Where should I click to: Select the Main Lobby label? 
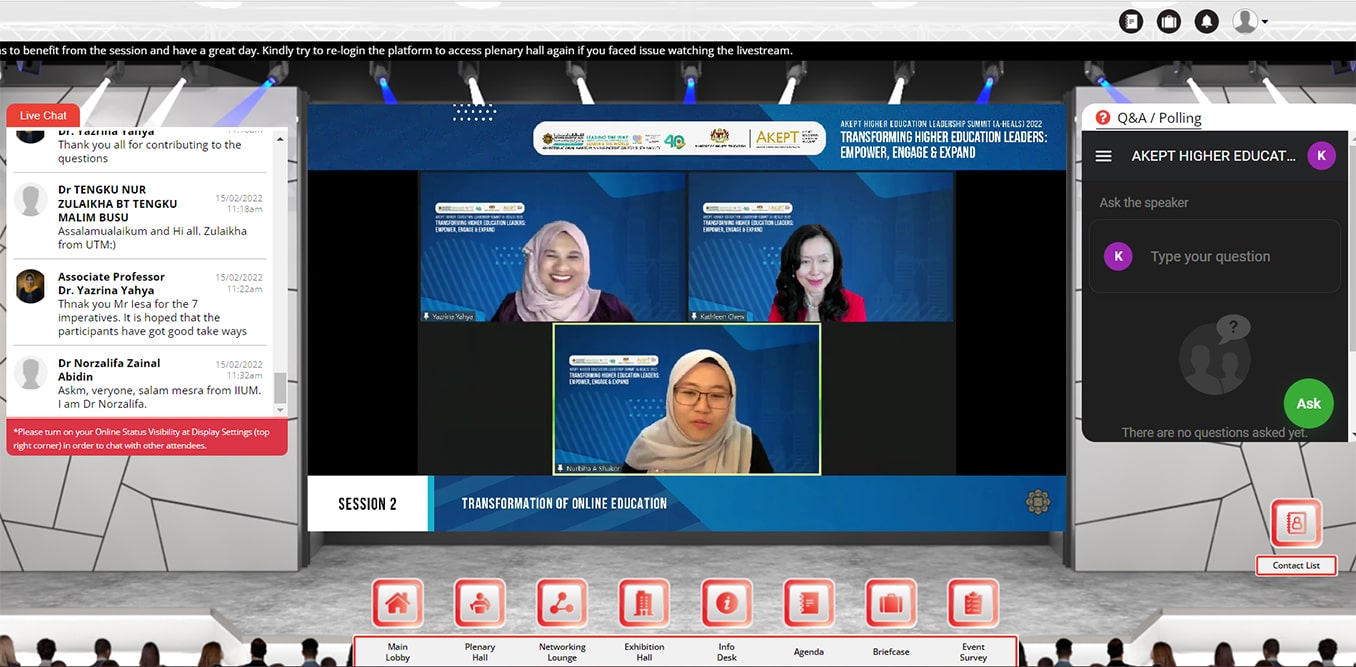[398, 652]
